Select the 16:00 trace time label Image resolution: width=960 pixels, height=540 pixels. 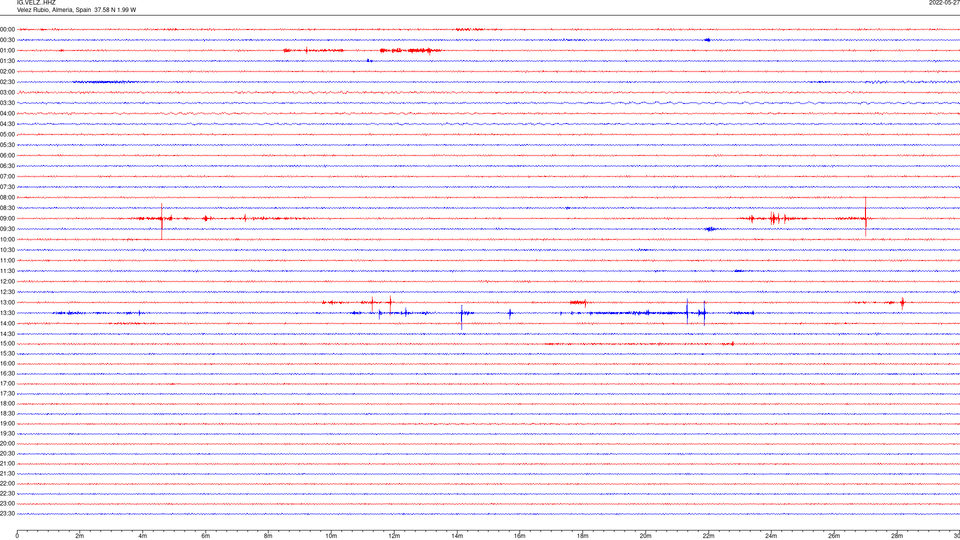(x=7, y=364)
